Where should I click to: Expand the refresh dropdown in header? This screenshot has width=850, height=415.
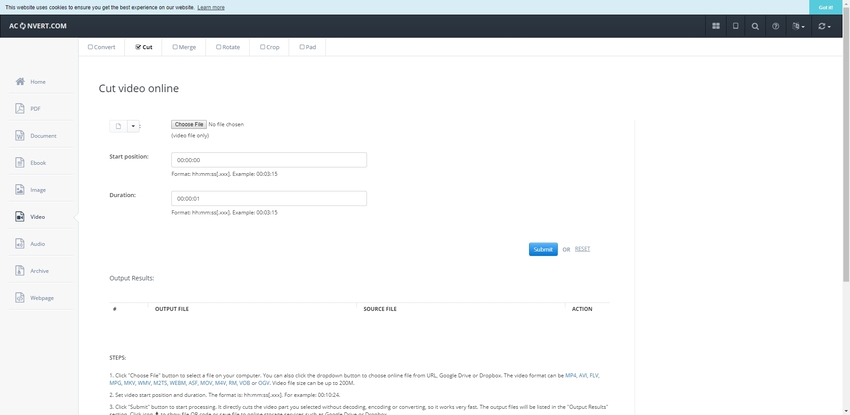click(824, 26)
